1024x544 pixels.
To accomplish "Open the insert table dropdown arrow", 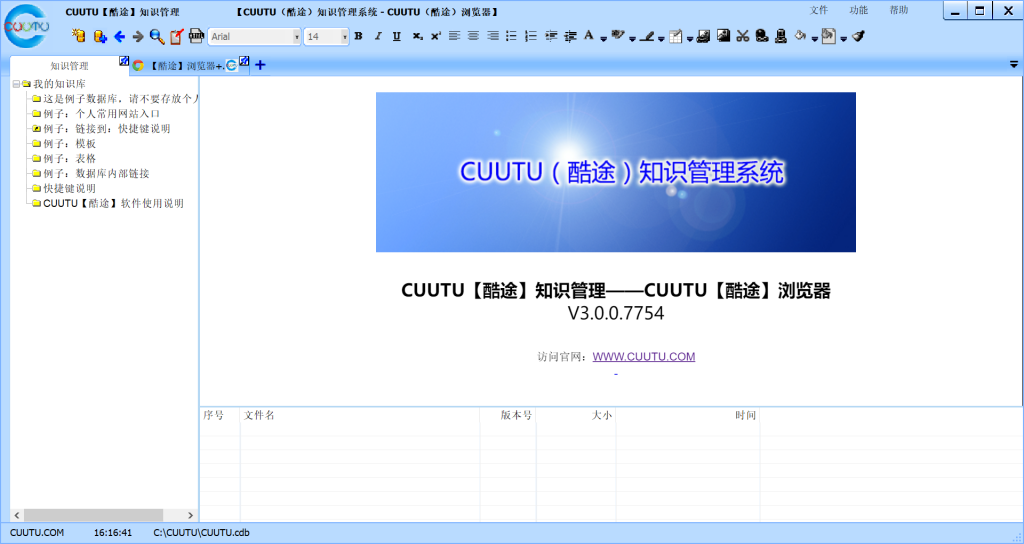I will tap(690, 39).
